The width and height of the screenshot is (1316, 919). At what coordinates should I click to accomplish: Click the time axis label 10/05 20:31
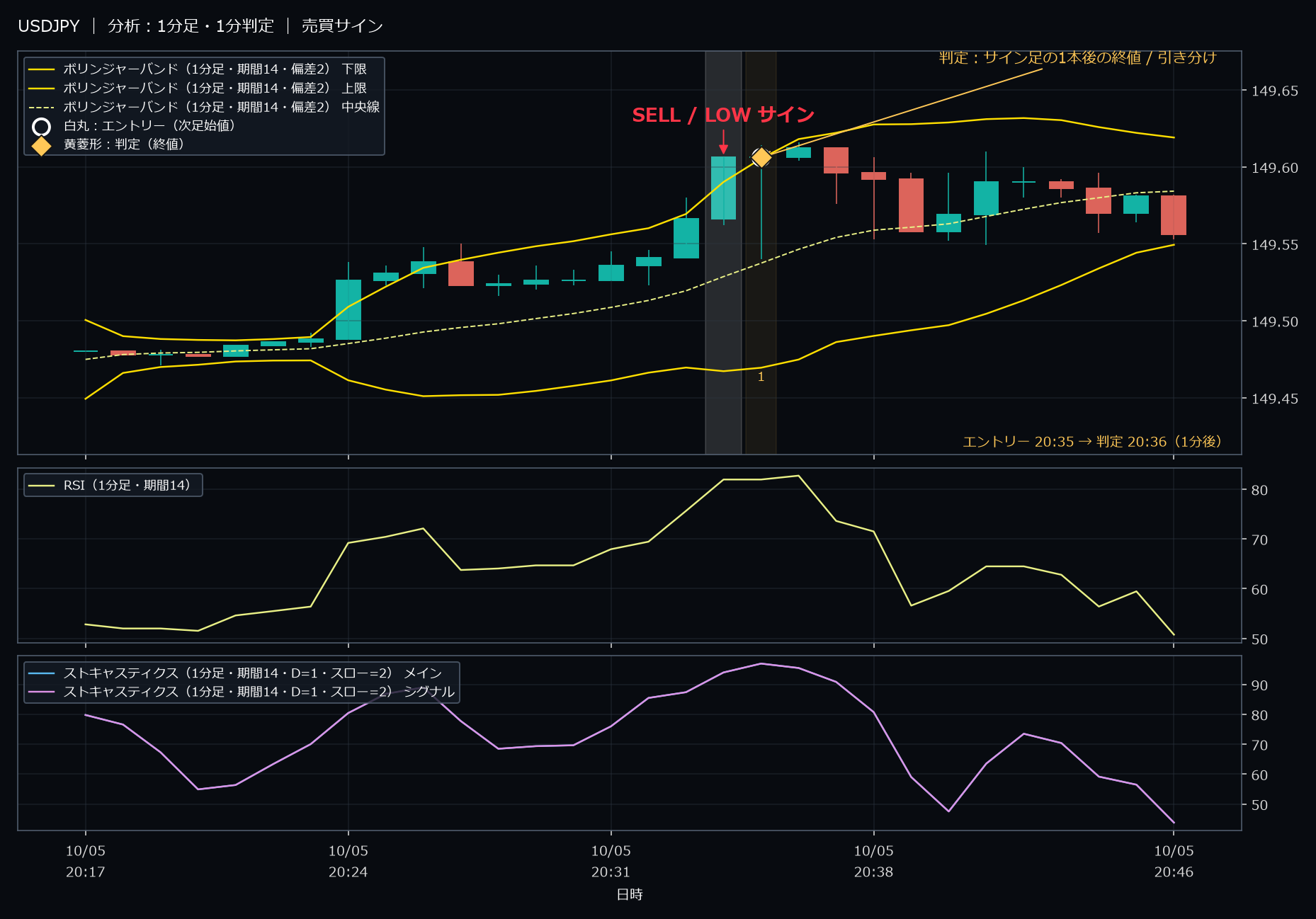611,861
